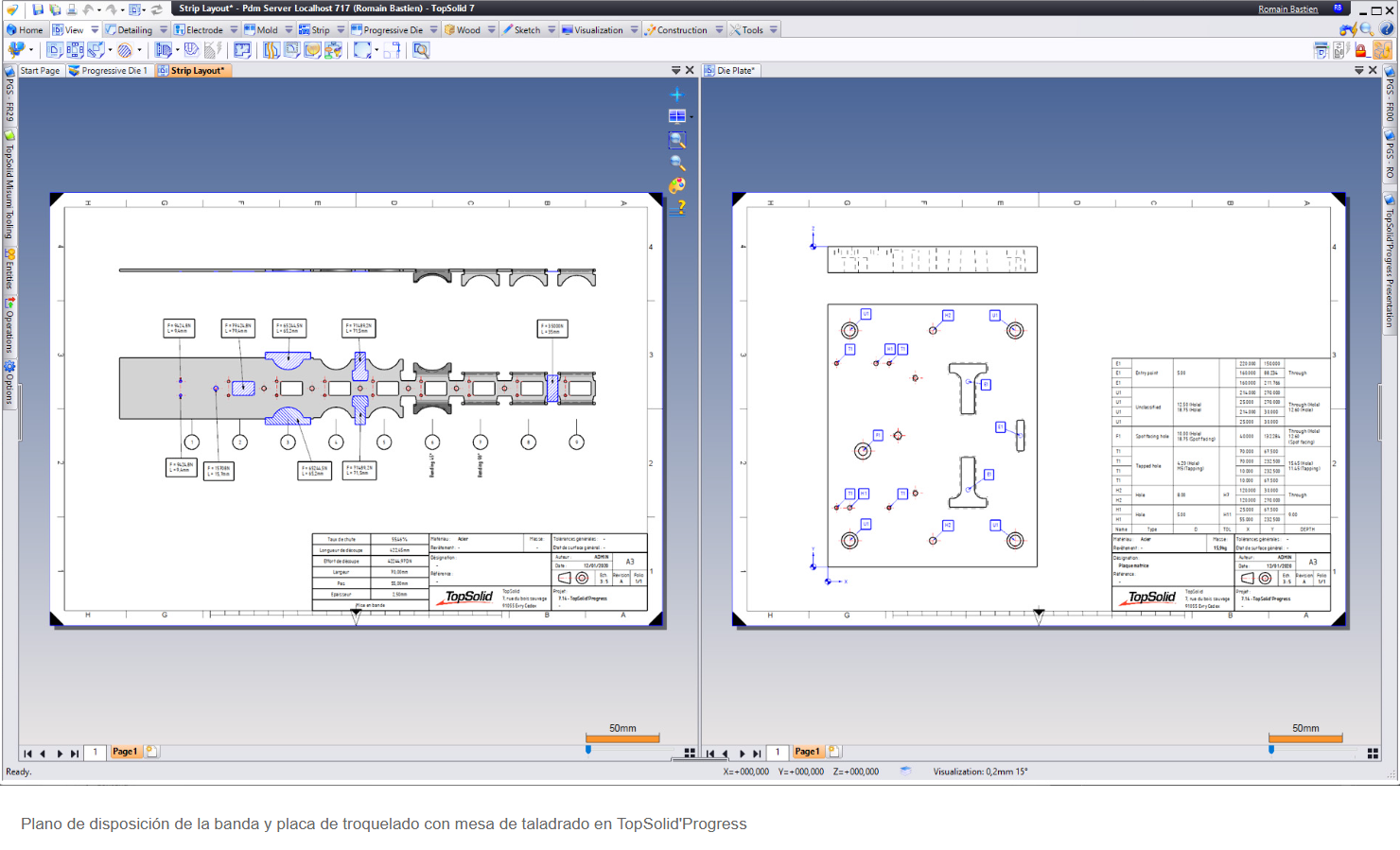Image resolution: width=1400 pixels, height=850 pixels.
Task: Toggle the Entities side panel tab
Action: pos(9,269)
